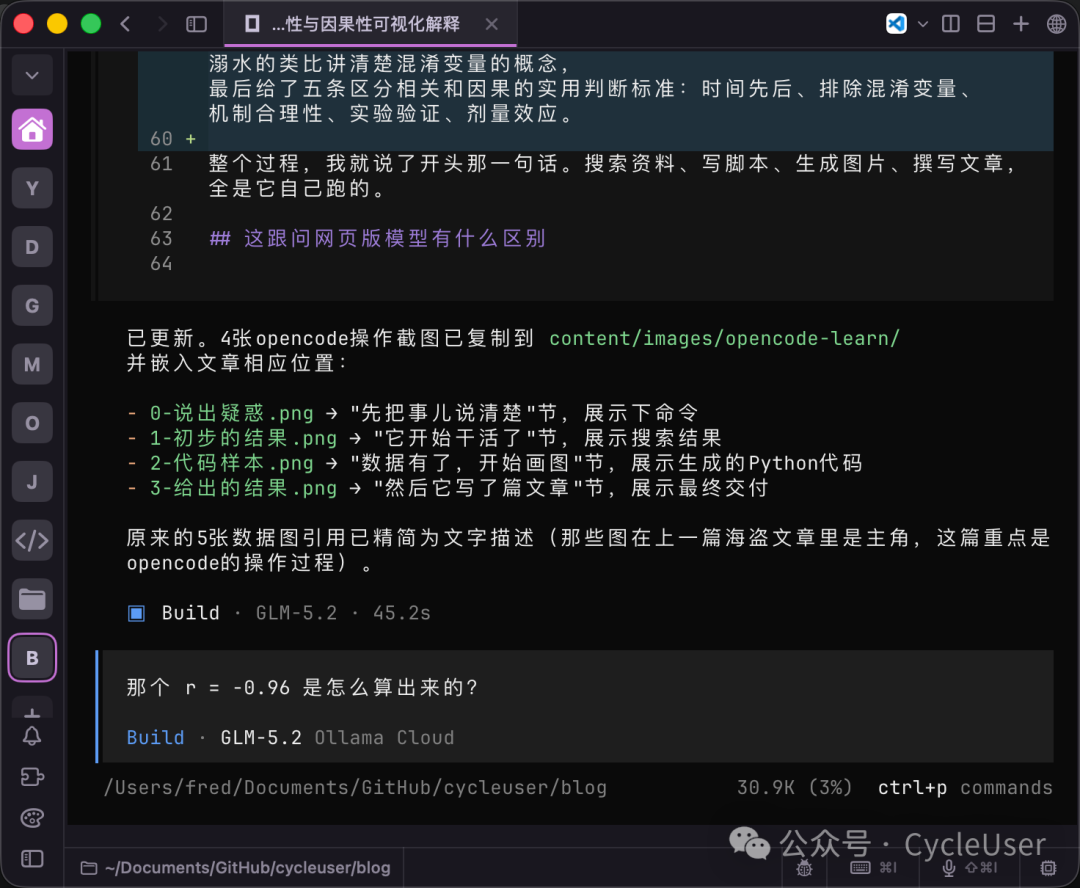Viewport: 1080px width, 888px height.
Task: Open notifications bell in sidebar
Action: point(32,736)
